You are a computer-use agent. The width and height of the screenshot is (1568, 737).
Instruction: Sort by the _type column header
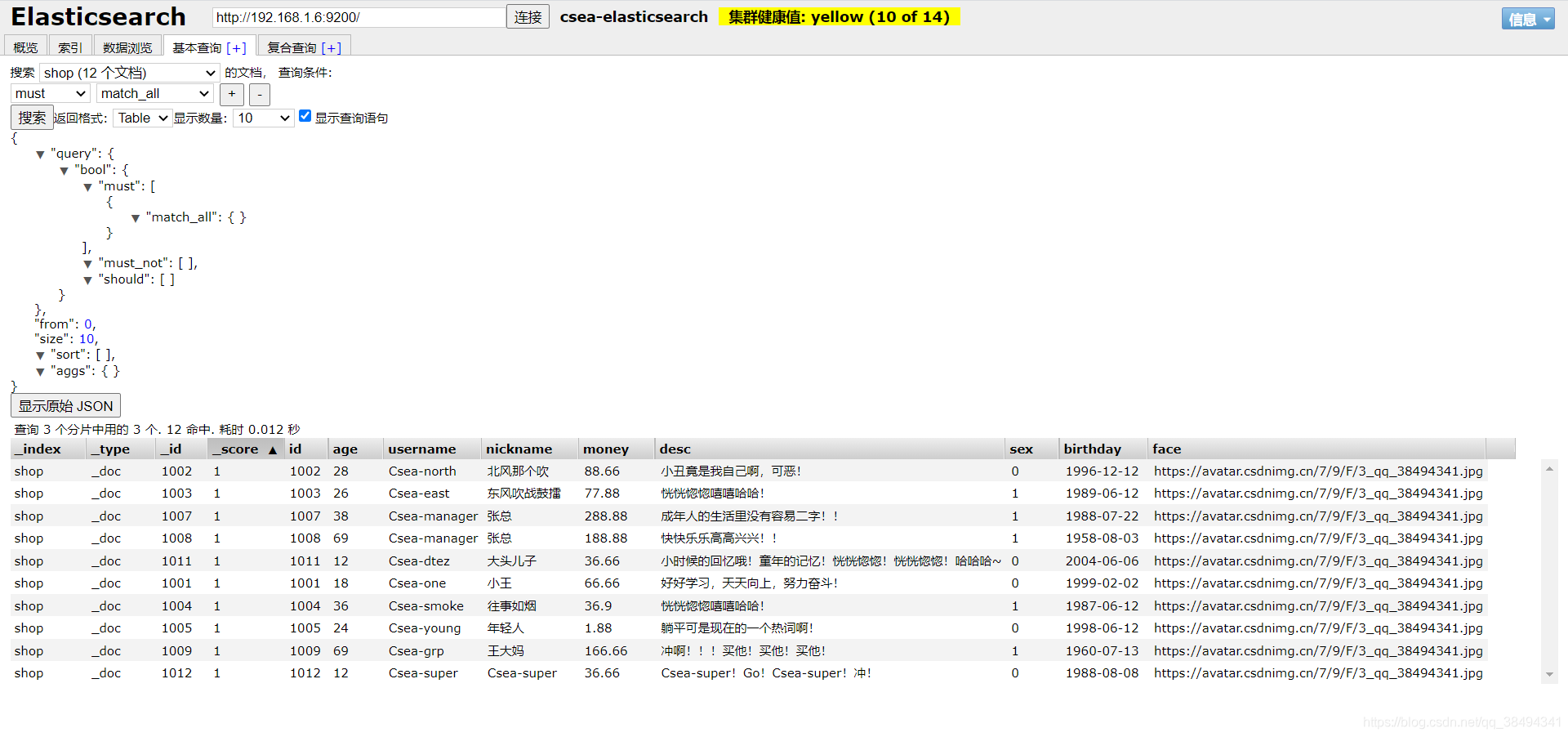(120, 449)
